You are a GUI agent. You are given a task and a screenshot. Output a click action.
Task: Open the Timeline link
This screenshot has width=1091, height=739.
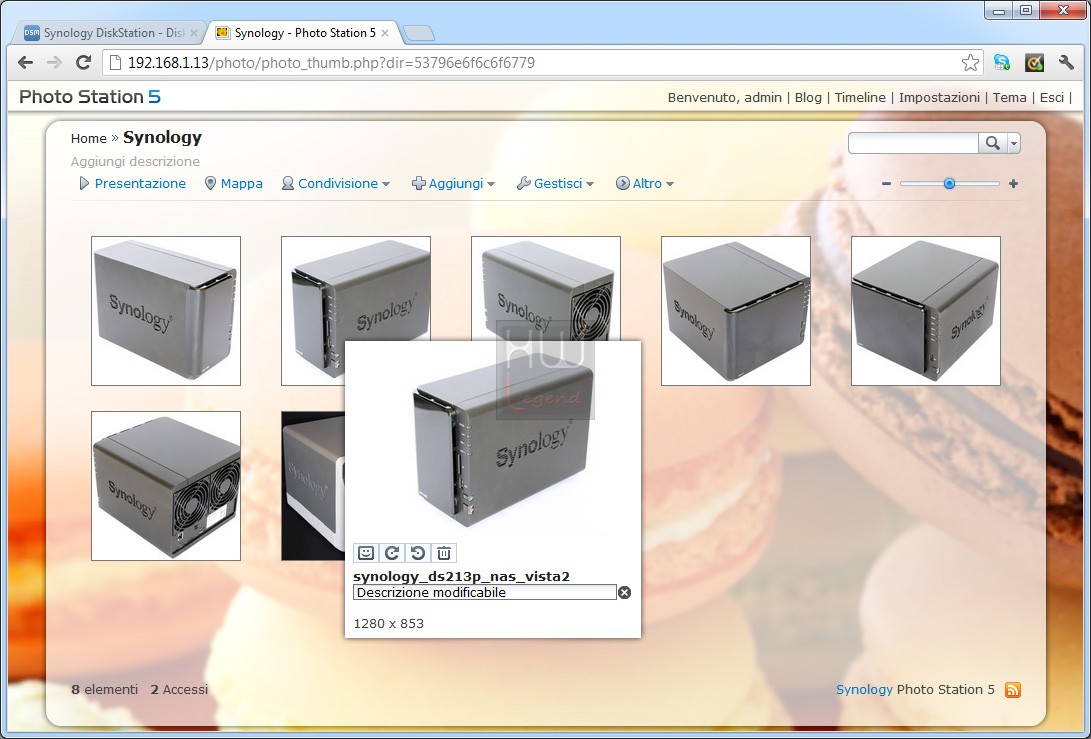pyautogui.click(x=860, y=97)
